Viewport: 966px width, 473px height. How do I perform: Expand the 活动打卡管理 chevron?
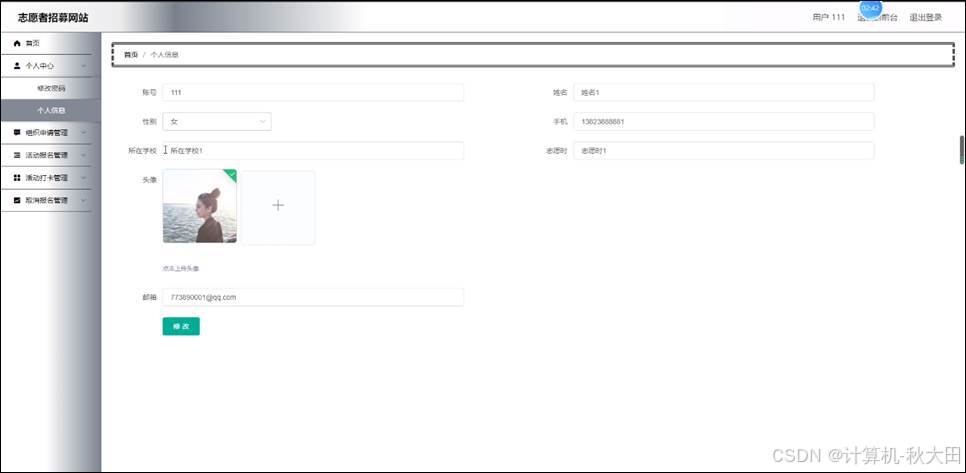pyautogui.click(x=83, y=178)
